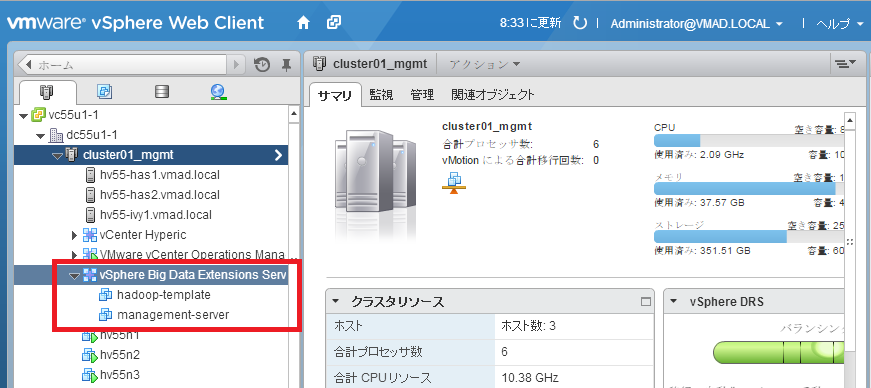This screenshot has width=871, height=388.
Task: Open the 監視 monitor tab
Action: tap(381, 94)
